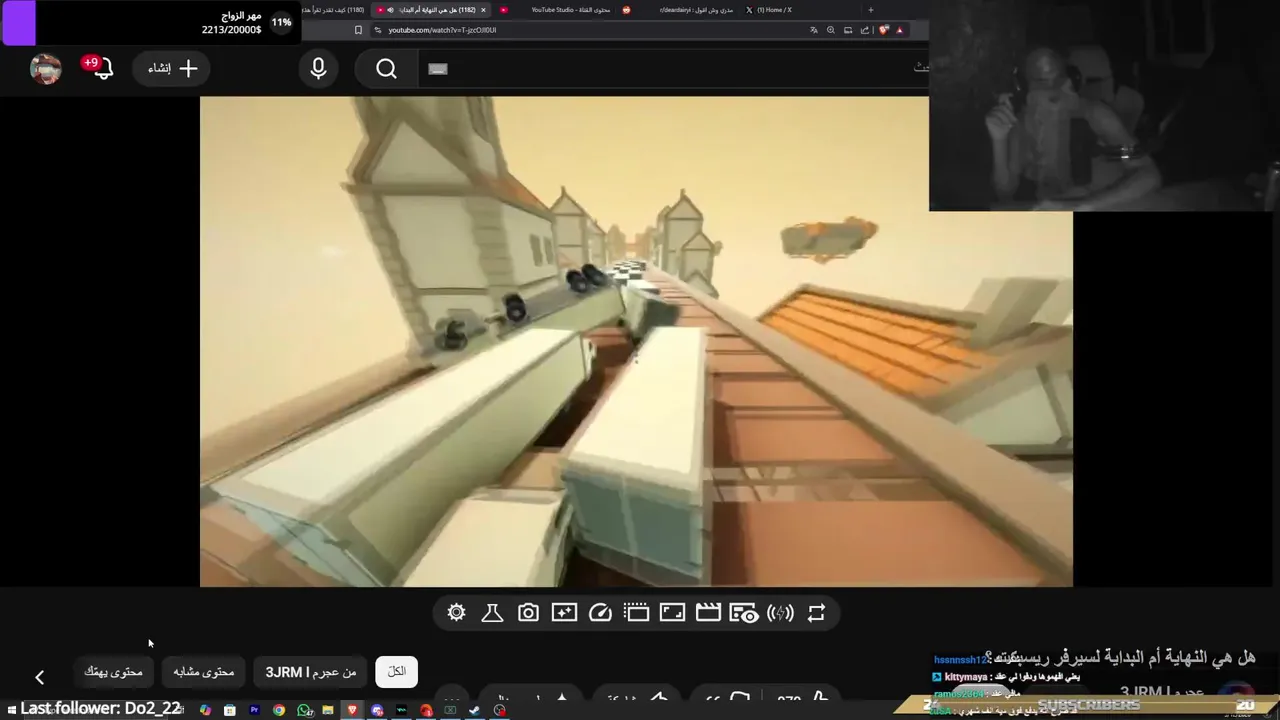Viewport: 1280px width, 720px height.
Task: Open Microsoft Store from the taskbar
Action: [230, 710]
